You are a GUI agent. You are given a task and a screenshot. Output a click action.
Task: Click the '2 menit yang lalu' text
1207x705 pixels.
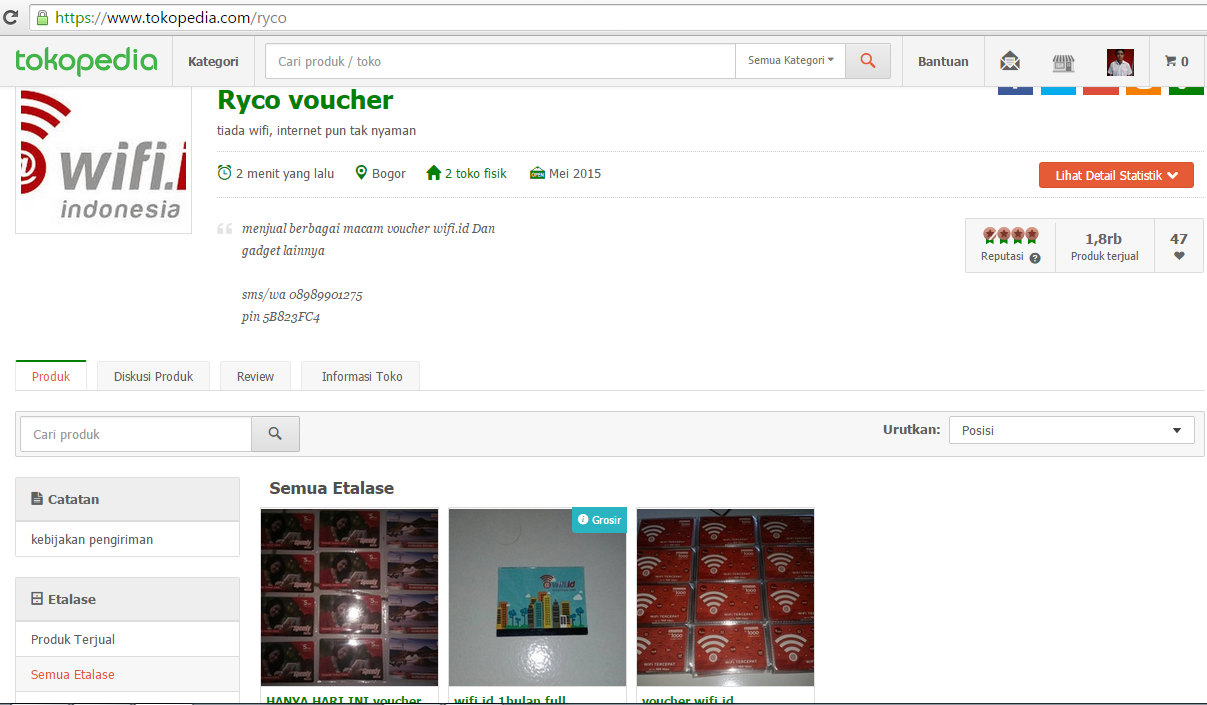point(285,173)
